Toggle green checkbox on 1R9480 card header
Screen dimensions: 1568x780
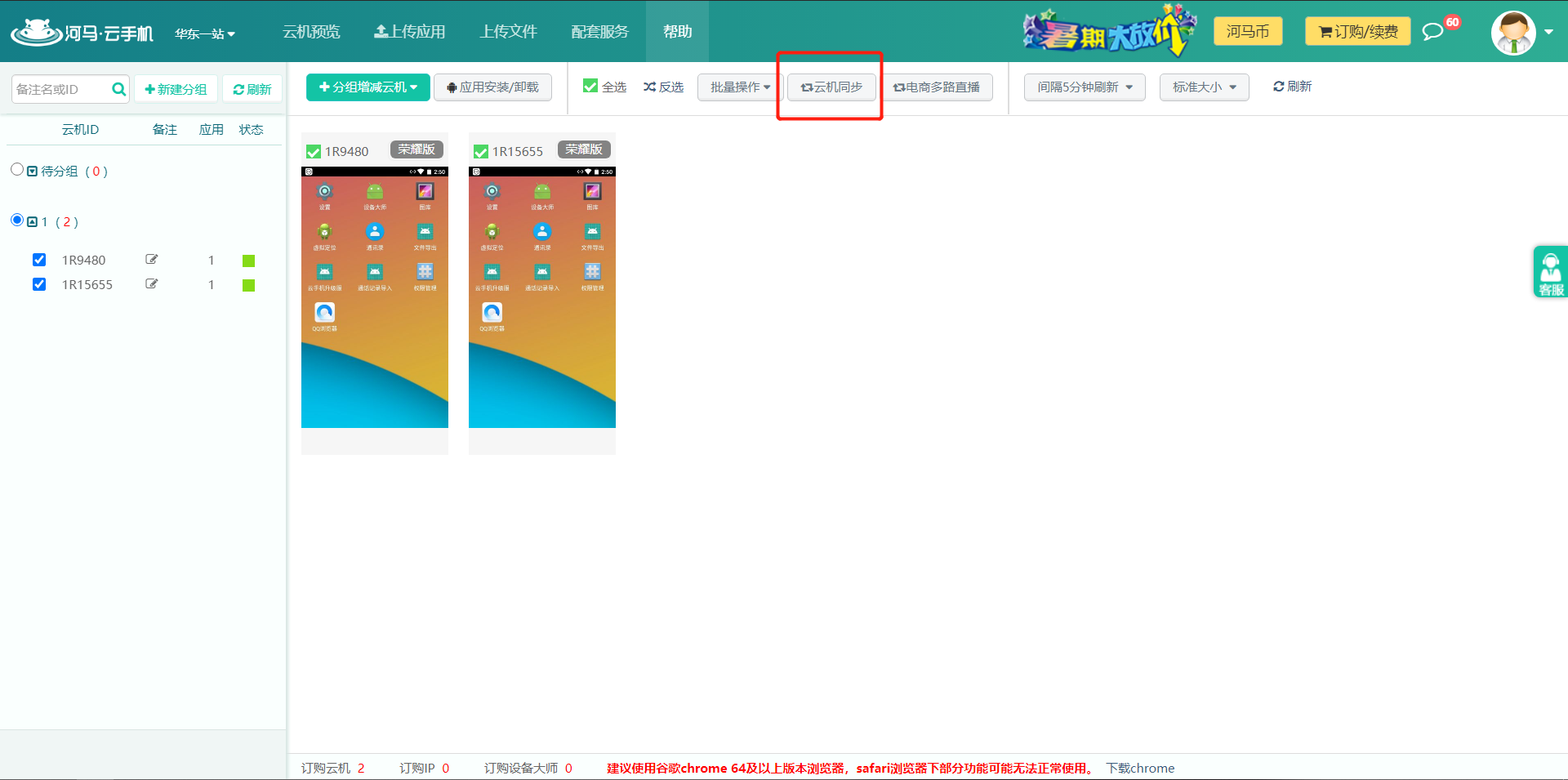click(313, 152)
